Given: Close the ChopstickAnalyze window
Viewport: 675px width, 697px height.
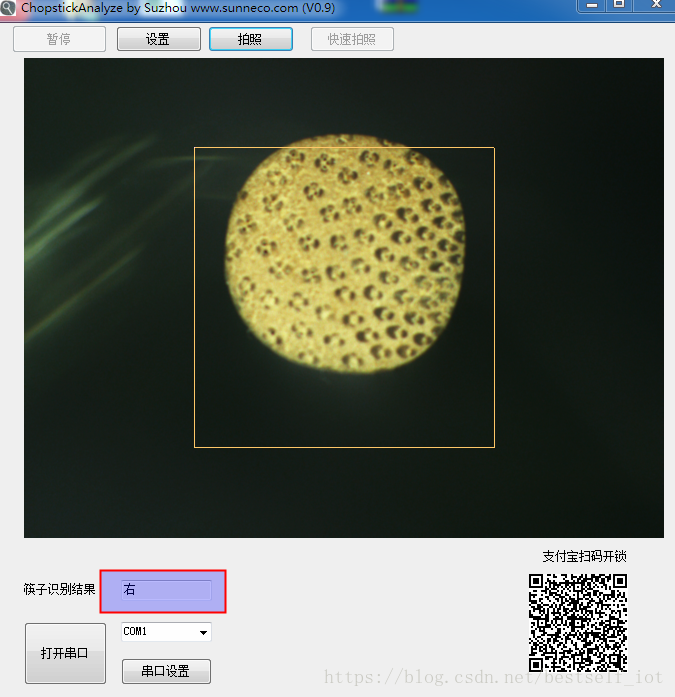Looking at the screenshot, I should pyautogui.click(x=656, y=5).
